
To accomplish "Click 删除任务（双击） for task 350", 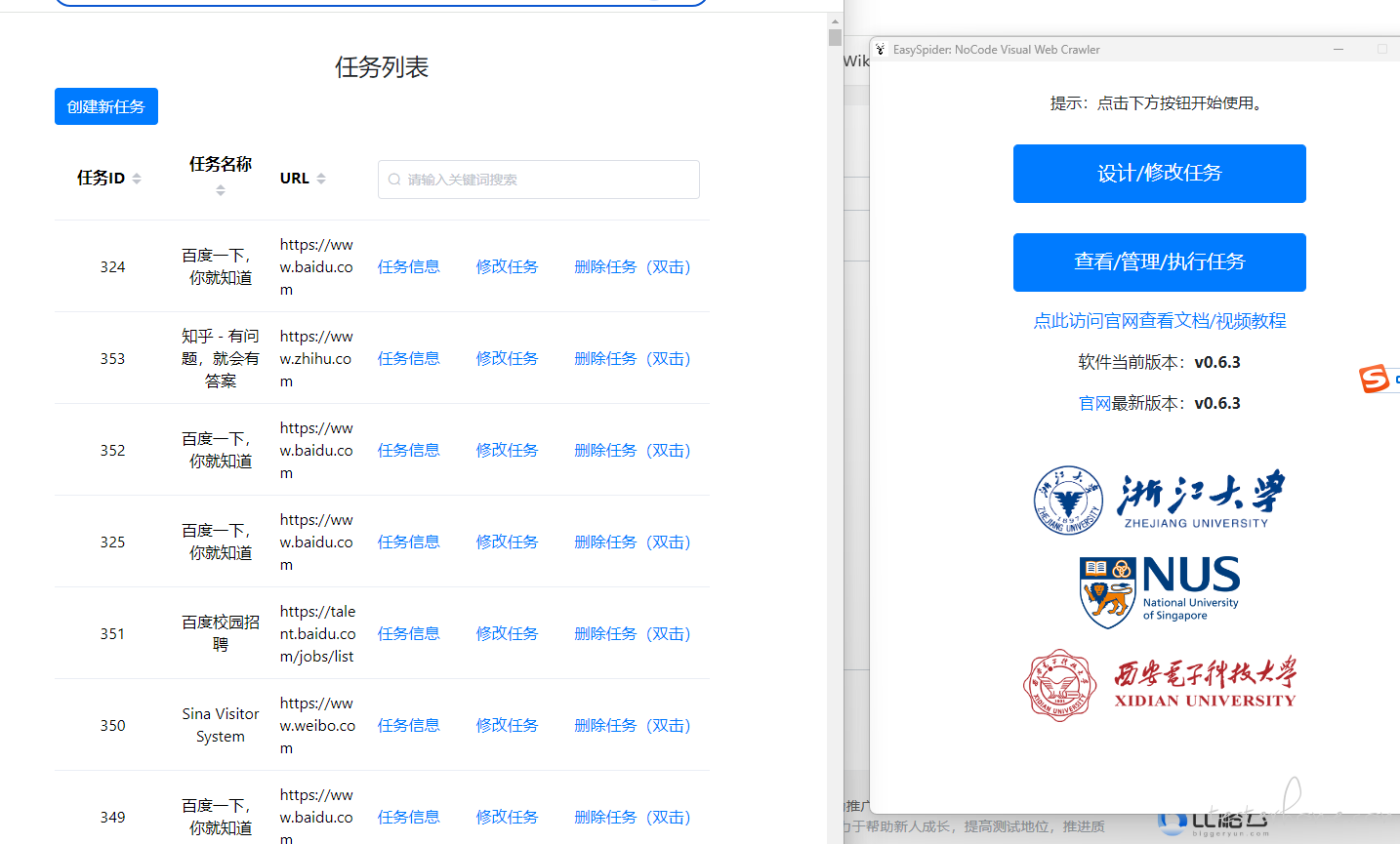I will (633, 725).
